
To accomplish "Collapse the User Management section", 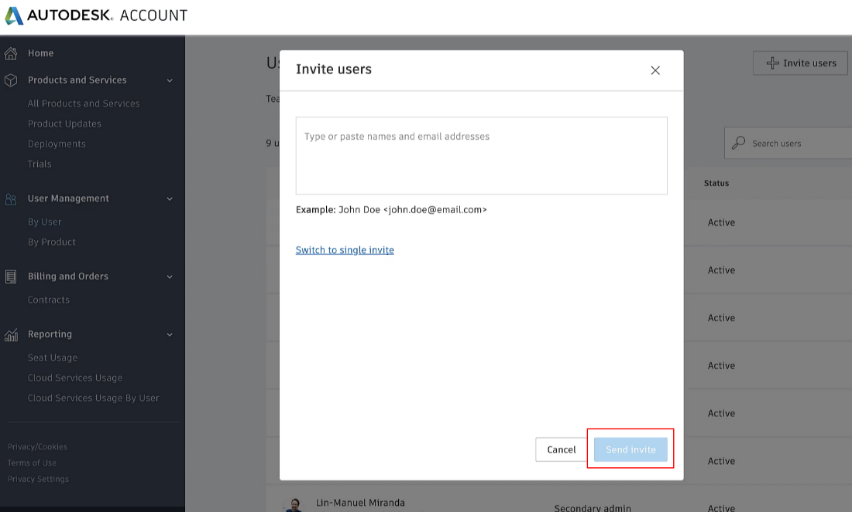I will [169, 199].
